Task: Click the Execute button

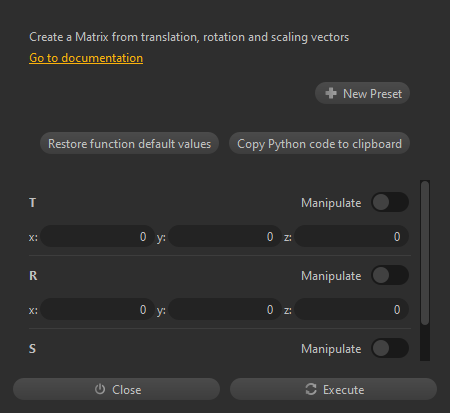Action: coord(333,389)
